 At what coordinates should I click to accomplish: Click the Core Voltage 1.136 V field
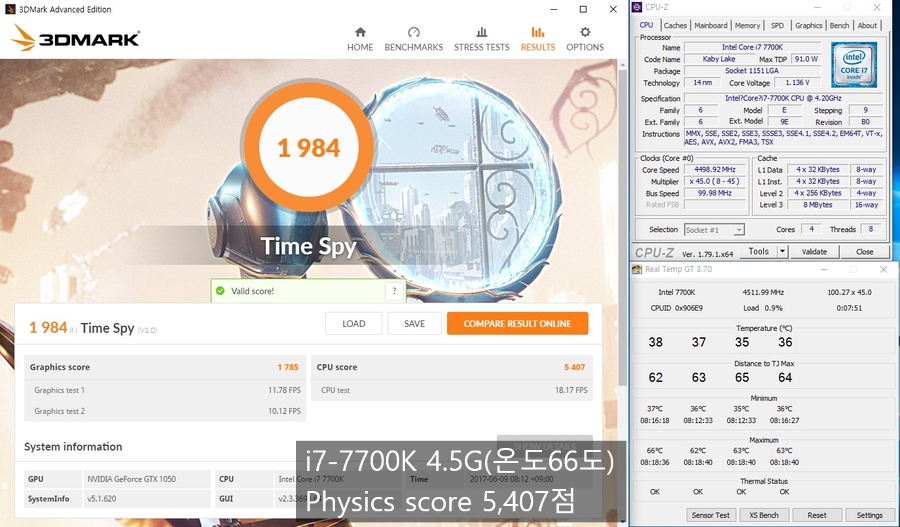coord(797,83)
